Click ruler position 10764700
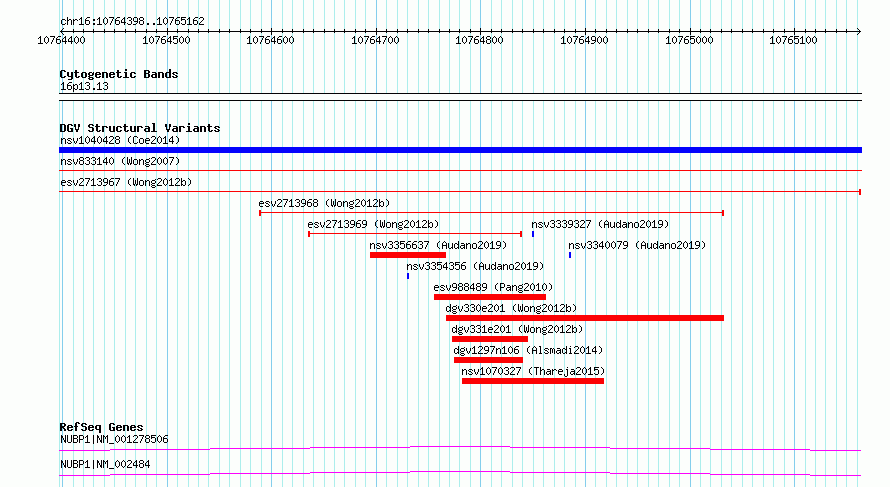The height and width of the screenshot is (487, 890). pyautogui.click(x=375, y=40)
